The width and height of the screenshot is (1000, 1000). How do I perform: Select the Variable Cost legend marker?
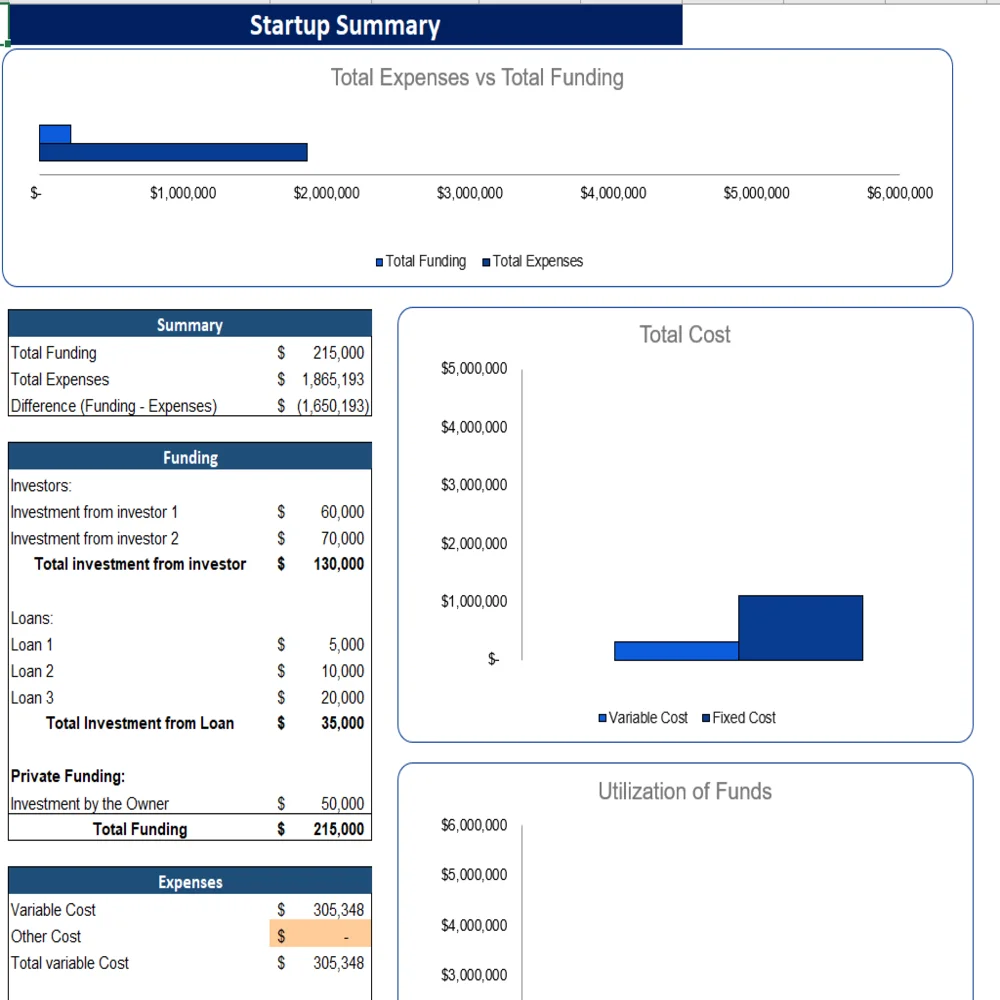point(601,717)
